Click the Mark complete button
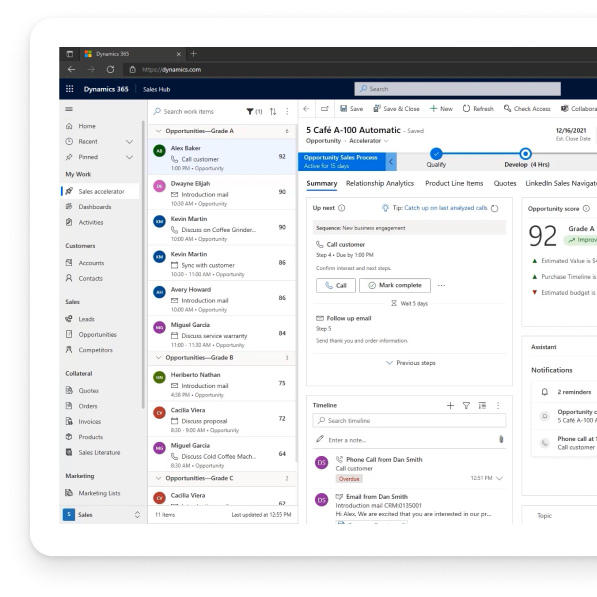Viewport: 597px width, 597px height. tap(395, 285)
